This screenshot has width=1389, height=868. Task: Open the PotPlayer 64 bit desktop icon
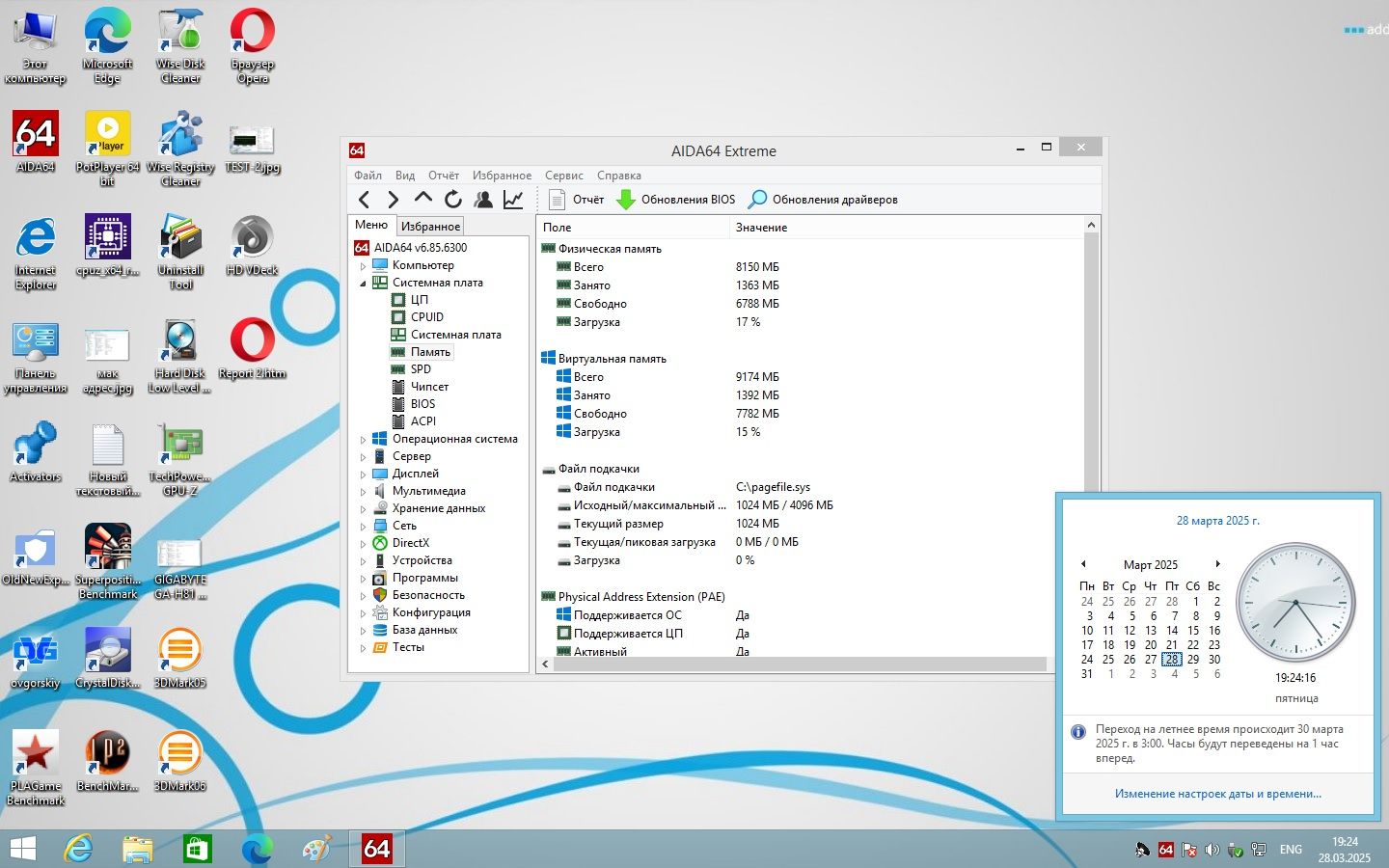click(x=107, y=149)
